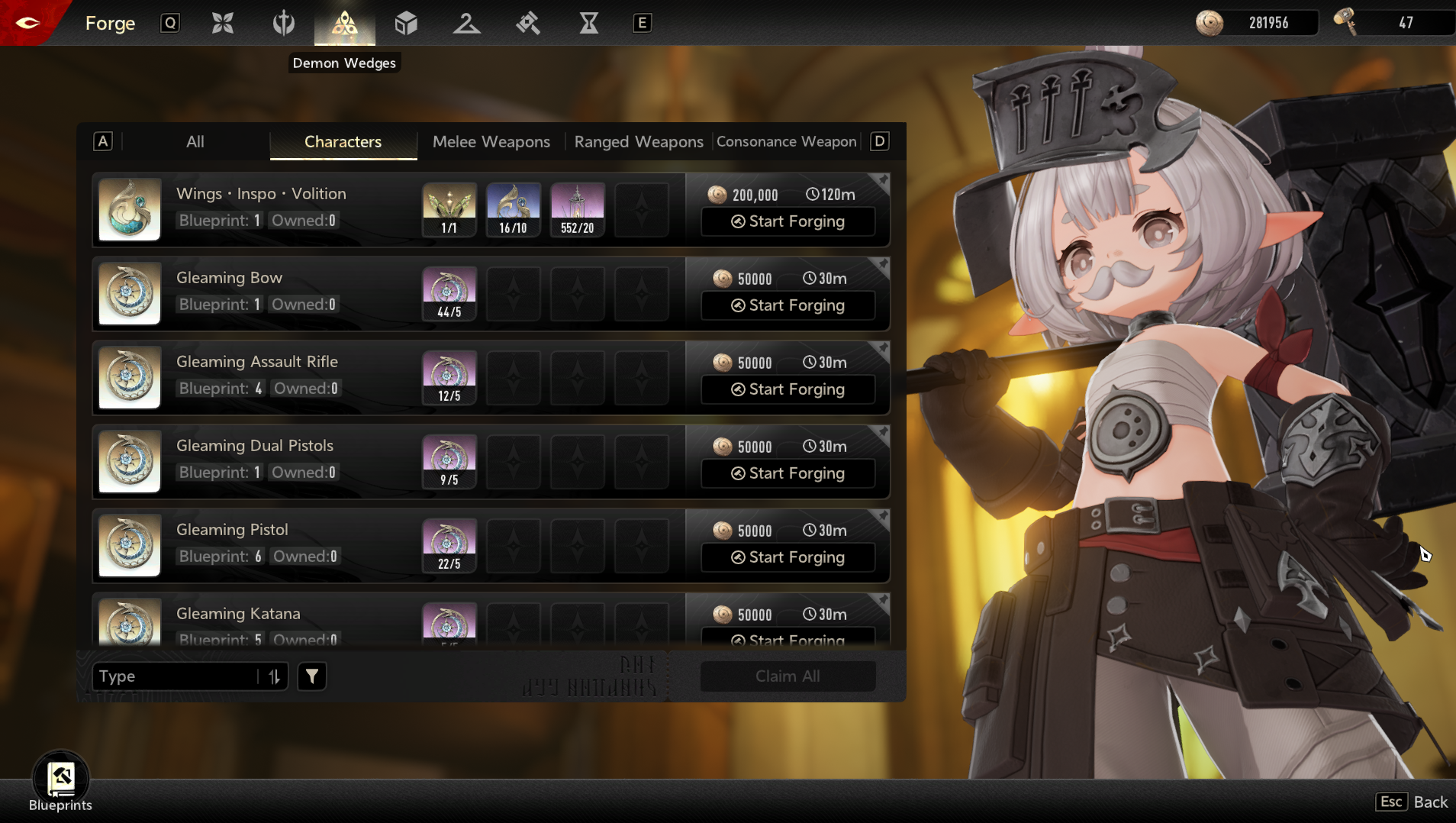Open the Gleaming Bow item thumbnail
The height and width of the screenshot is (823, 1456).
(130, 293)
